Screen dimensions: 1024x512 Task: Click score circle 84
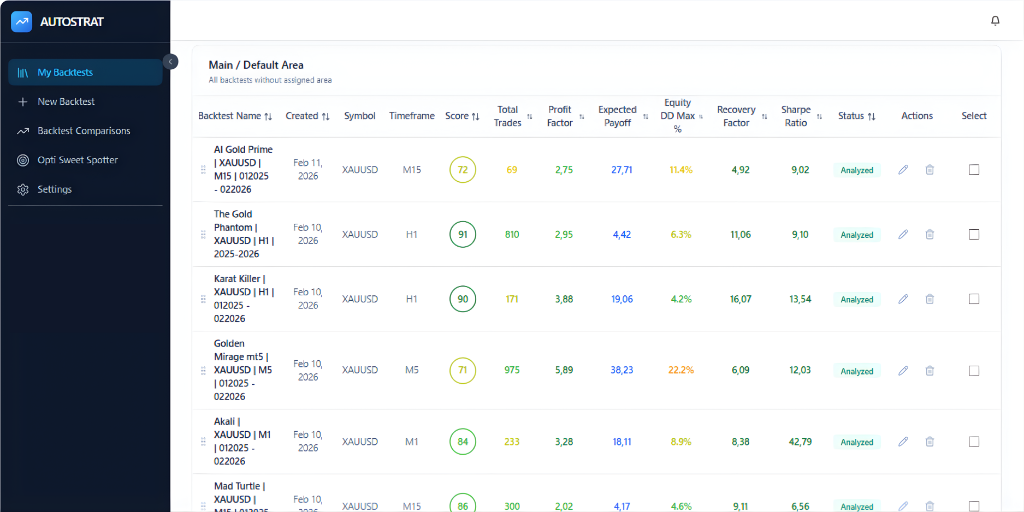point(463,441)
